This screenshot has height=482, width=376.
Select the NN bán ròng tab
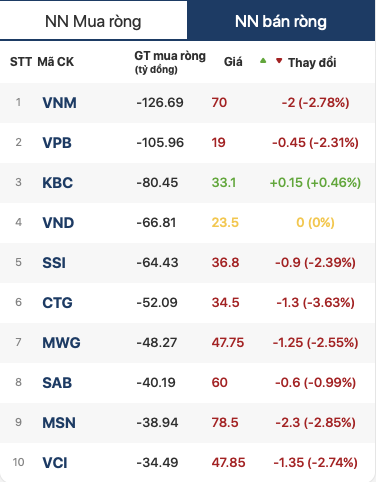click(281, 21)
